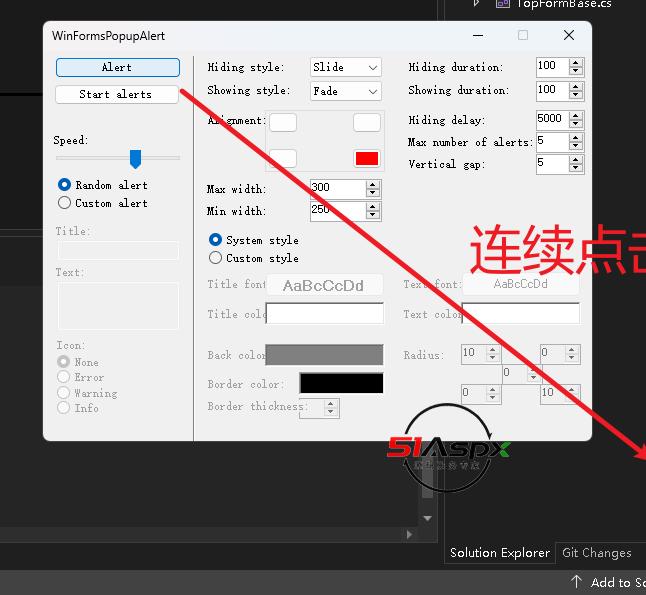This screenshot has width=646, height=595.
Task: Select the Custom style radio button
Action: 215,258
